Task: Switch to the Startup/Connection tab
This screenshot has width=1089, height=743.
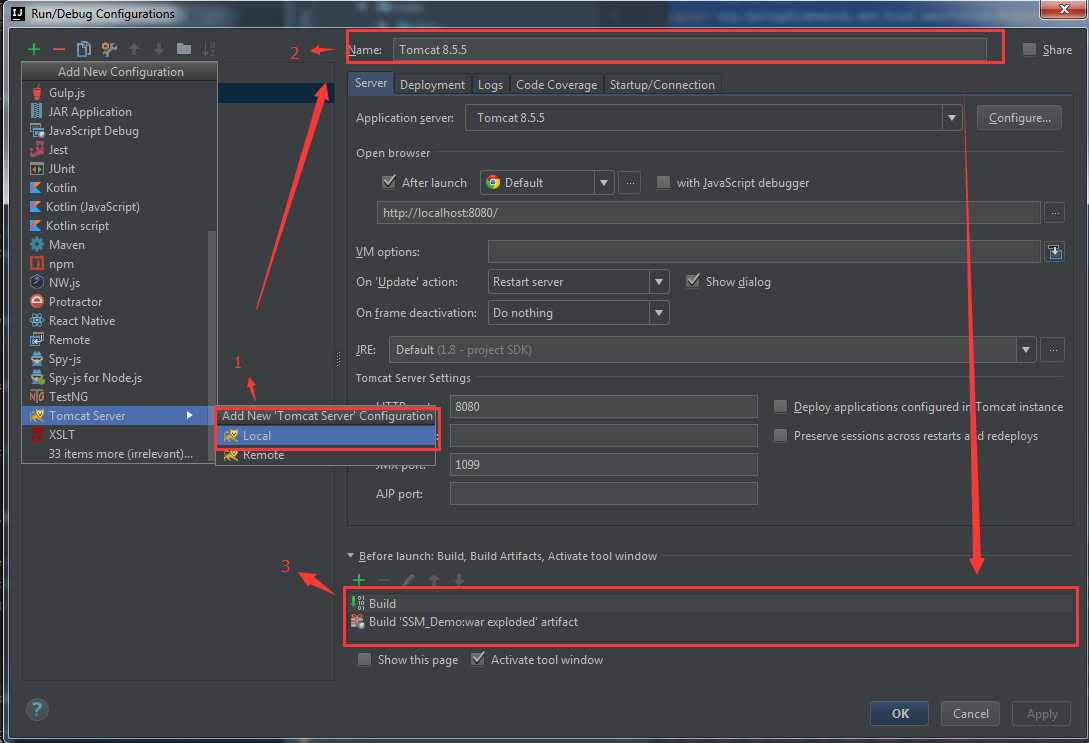Action: click(662, 85)
